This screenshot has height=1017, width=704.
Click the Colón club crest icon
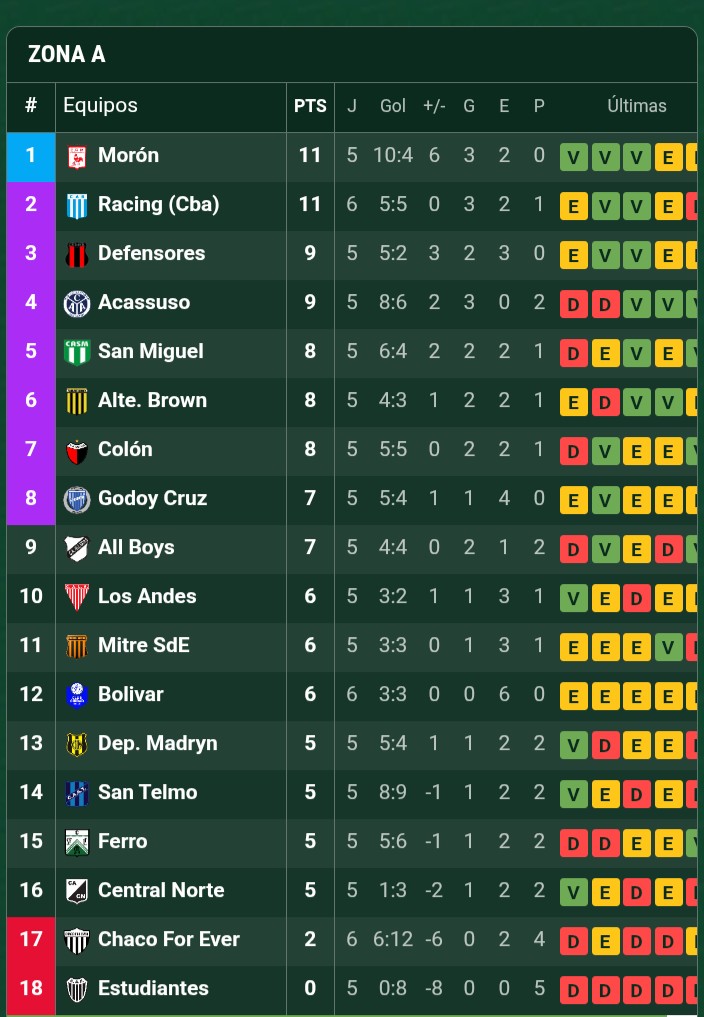tap(77, 450)
